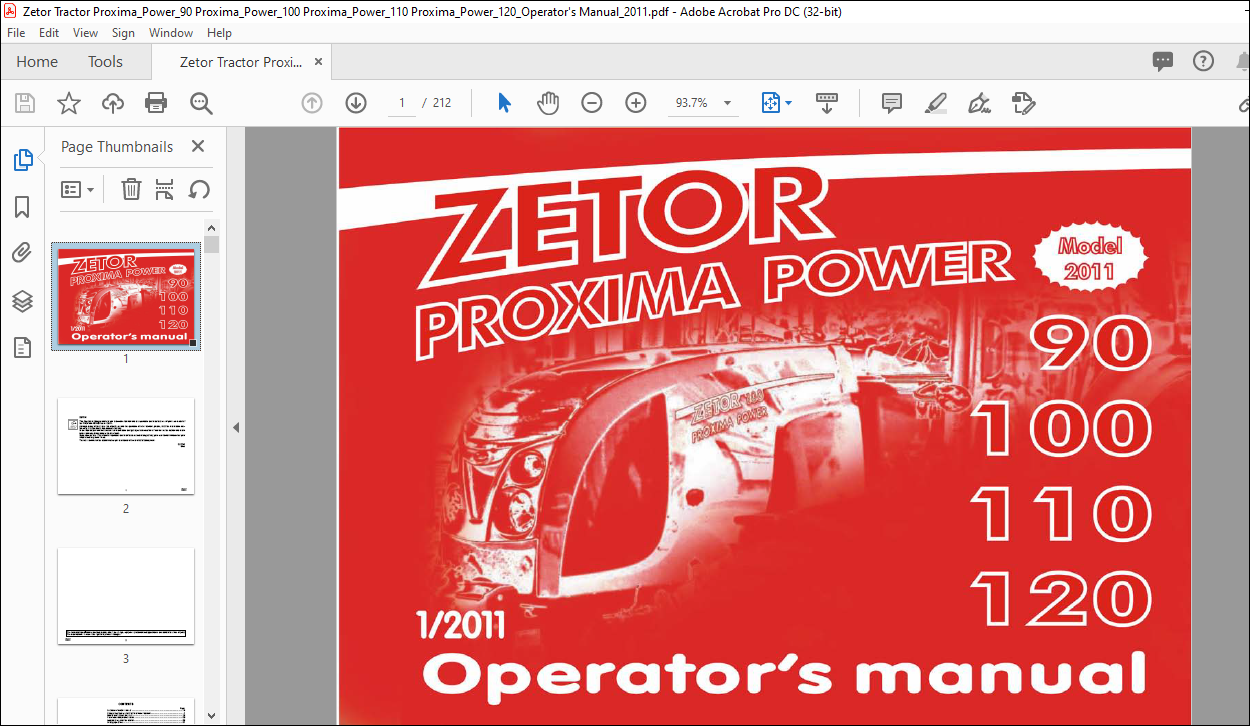Open the Find text magnifier tool

201,103
